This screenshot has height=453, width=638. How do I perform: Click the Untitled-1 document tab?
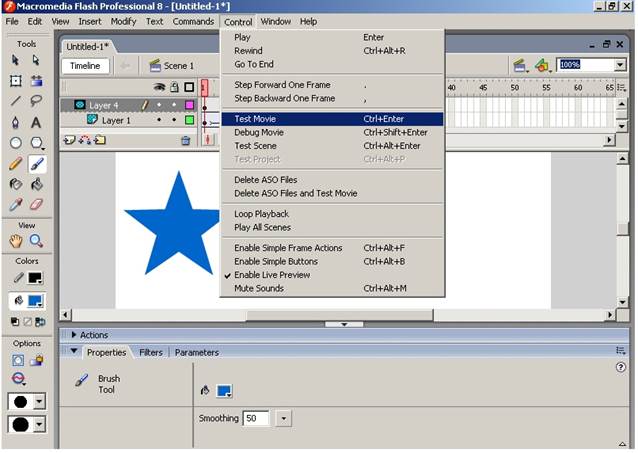coord(87,46)
